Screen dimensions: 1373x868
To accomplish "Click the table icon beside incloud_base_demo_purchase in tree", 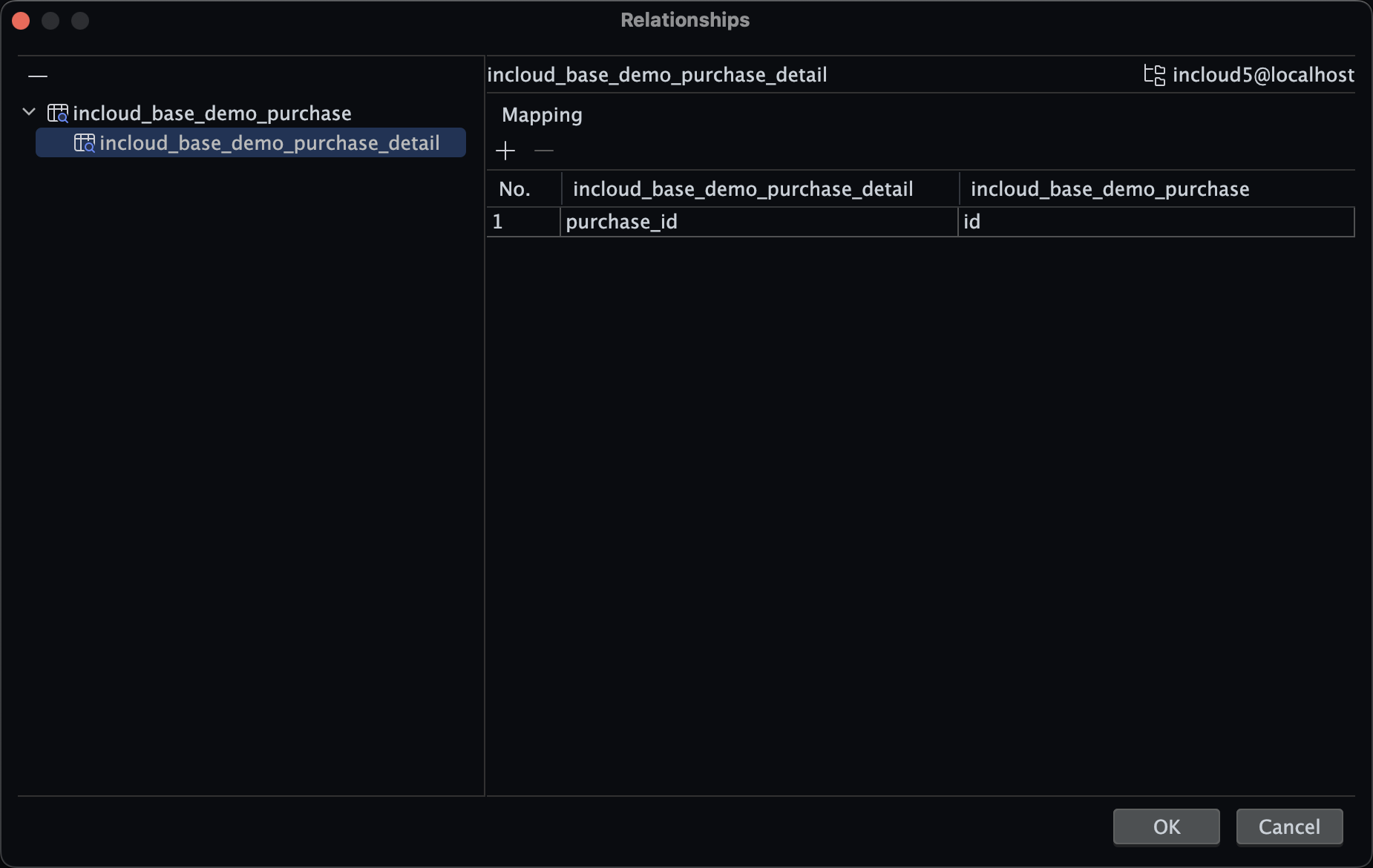I will [x=58, y=114].
